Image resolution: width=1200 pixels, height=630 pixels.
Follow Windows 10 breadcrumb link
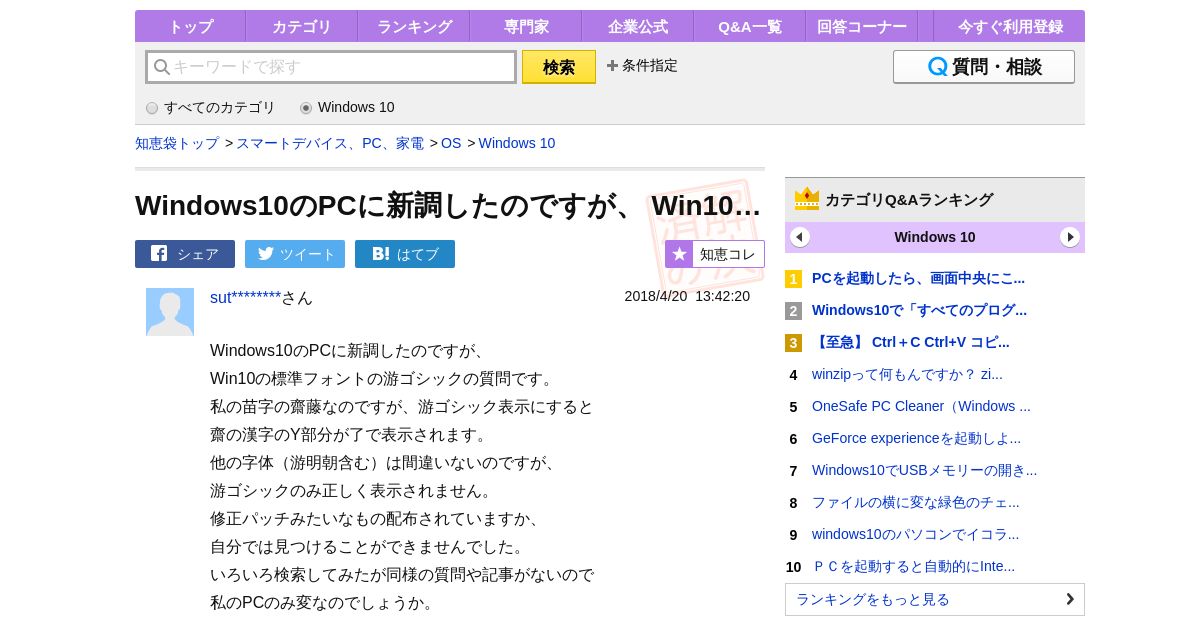click(x=517, y=143)
